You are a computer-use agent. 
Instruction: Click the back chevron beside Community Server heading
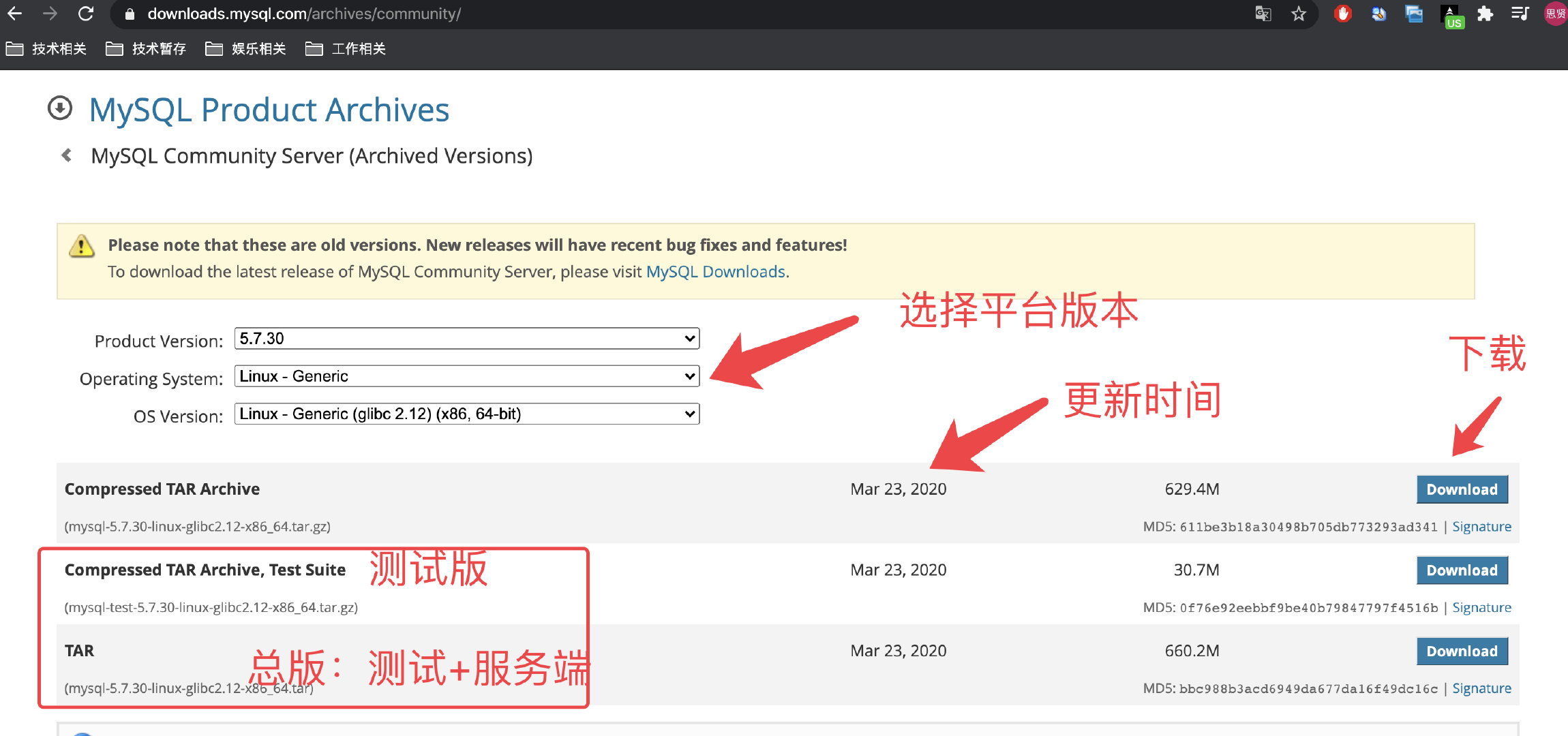coord(67,155)
